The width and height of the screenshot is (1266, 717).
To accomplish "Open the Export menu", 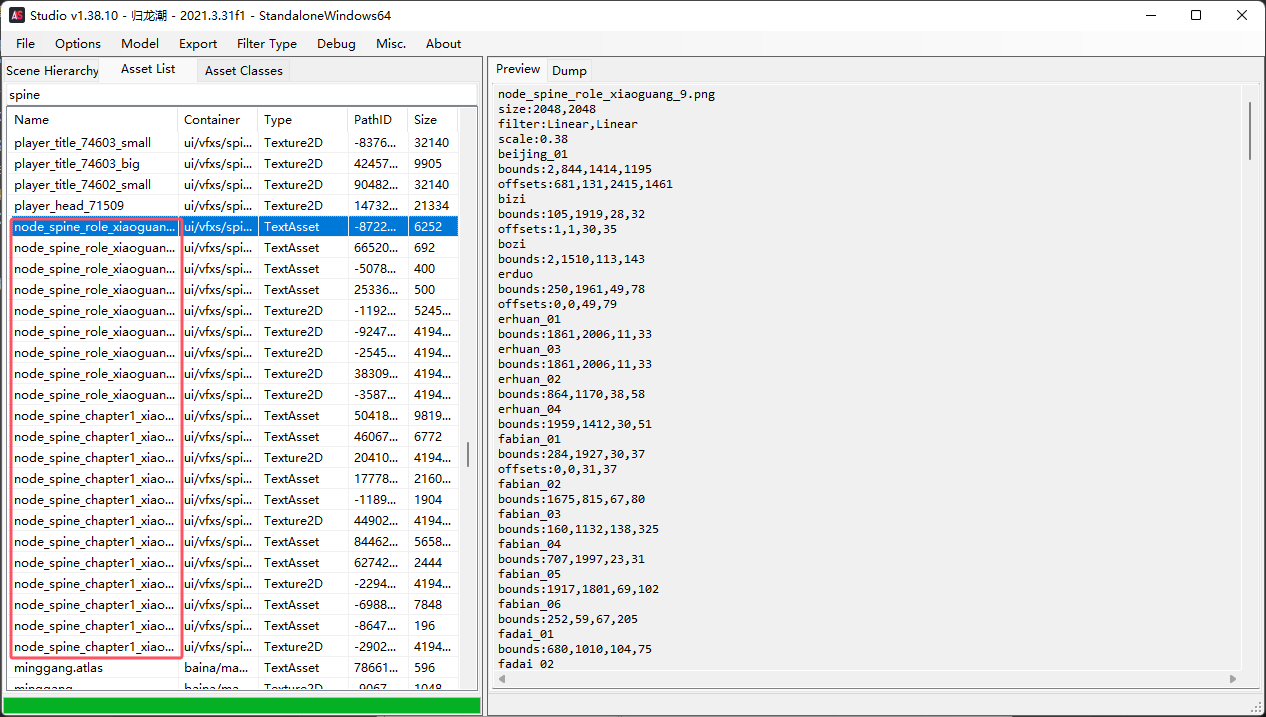I will tap(198, 43).
